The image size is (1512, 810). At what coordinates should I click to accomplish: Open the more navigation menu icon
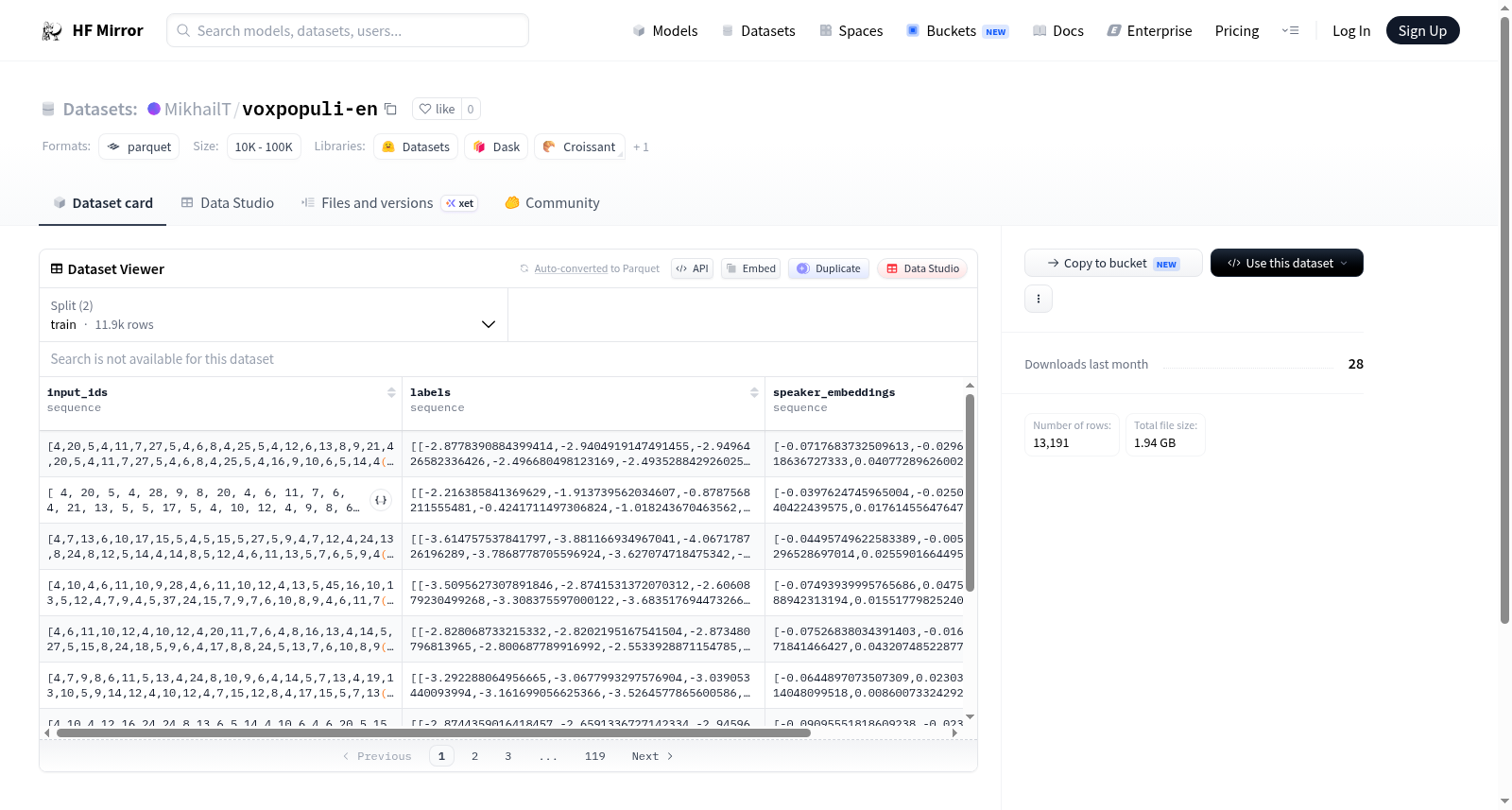coord(1290,31)
